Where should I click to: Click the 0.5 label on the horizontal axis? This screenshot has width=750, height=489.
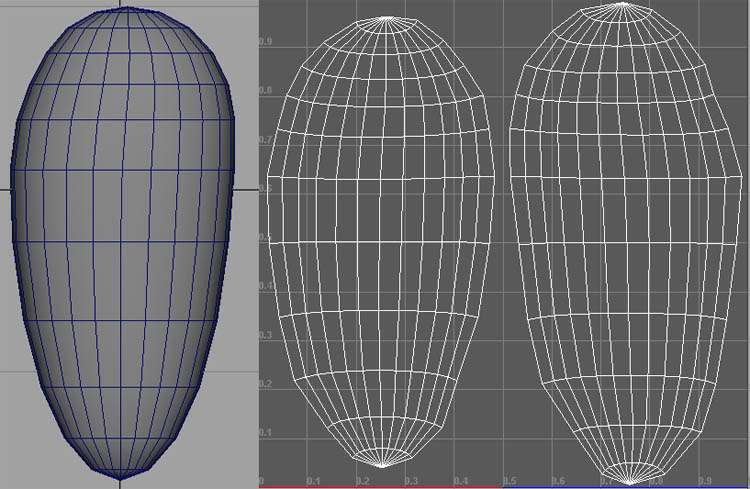coord(509,481)
